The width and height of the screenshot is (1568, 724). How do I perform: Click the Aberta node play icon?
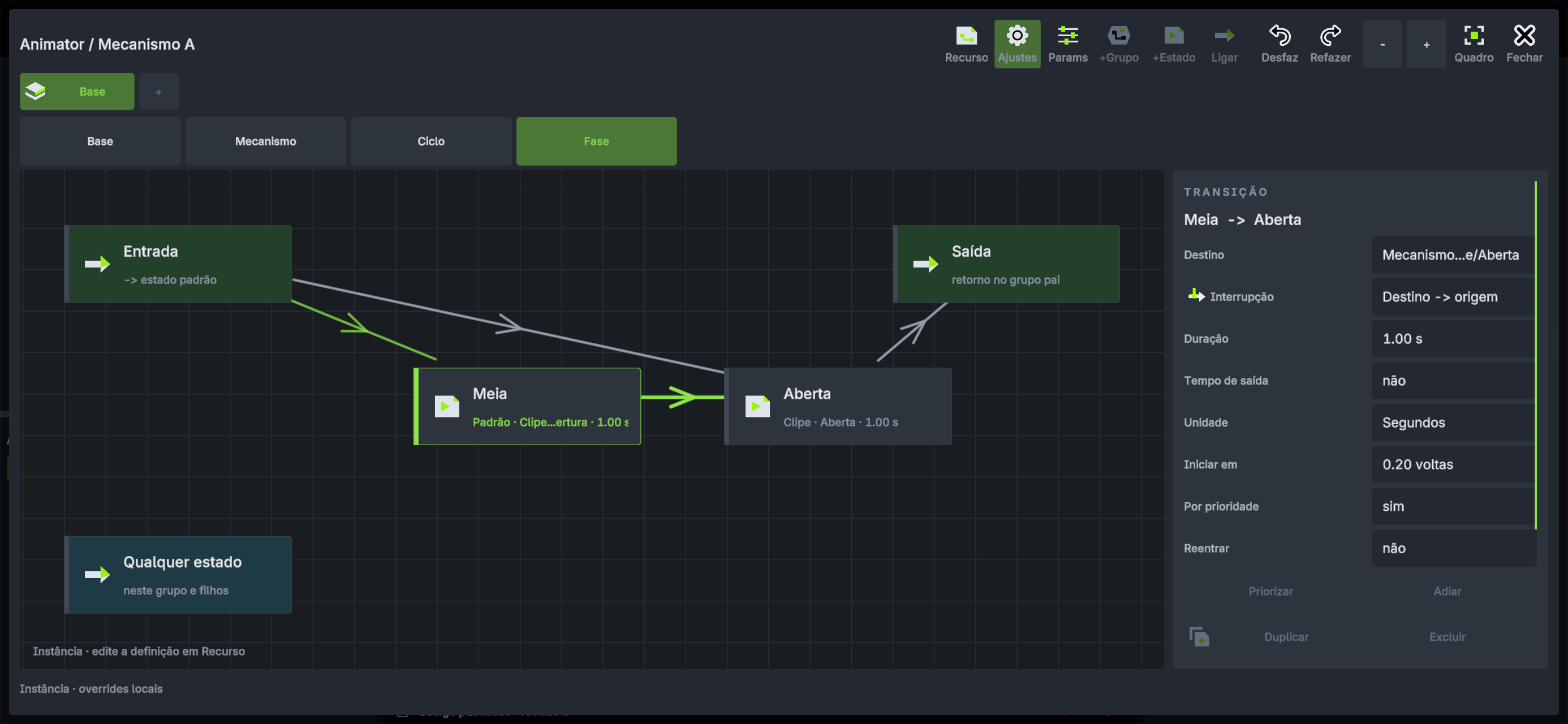click(x=757, y=406)
